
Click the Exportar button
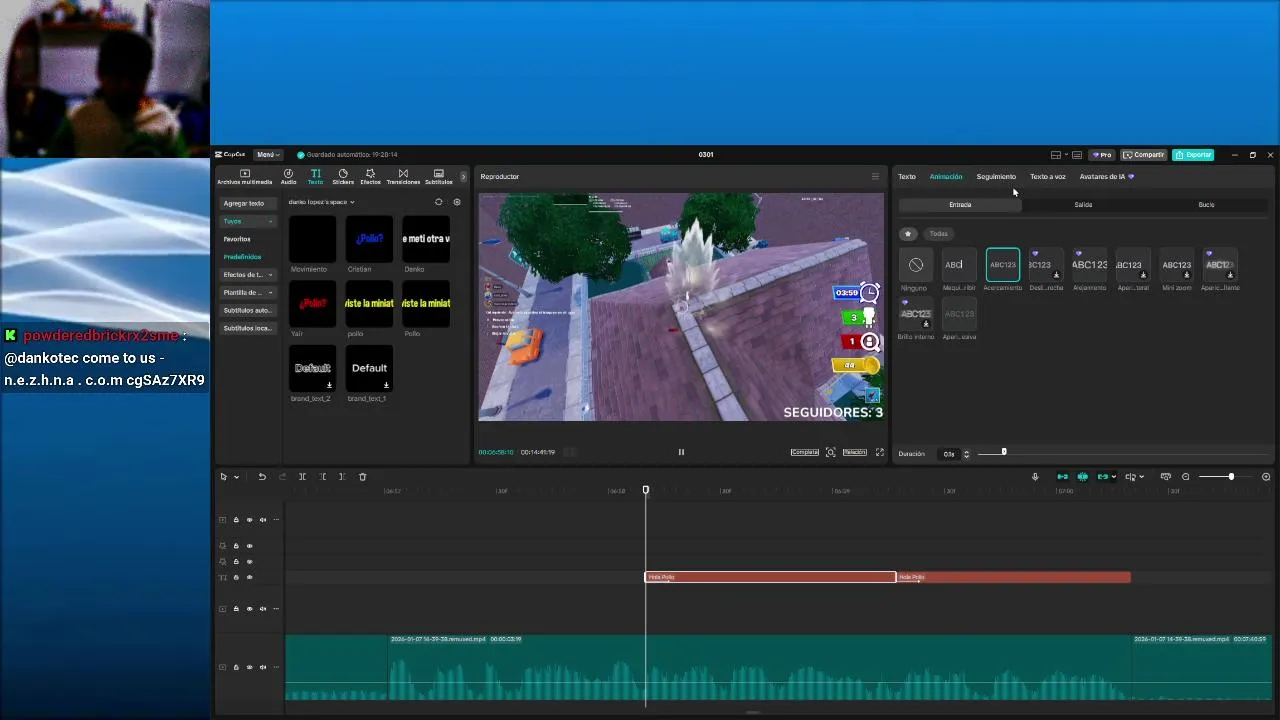1193,155
